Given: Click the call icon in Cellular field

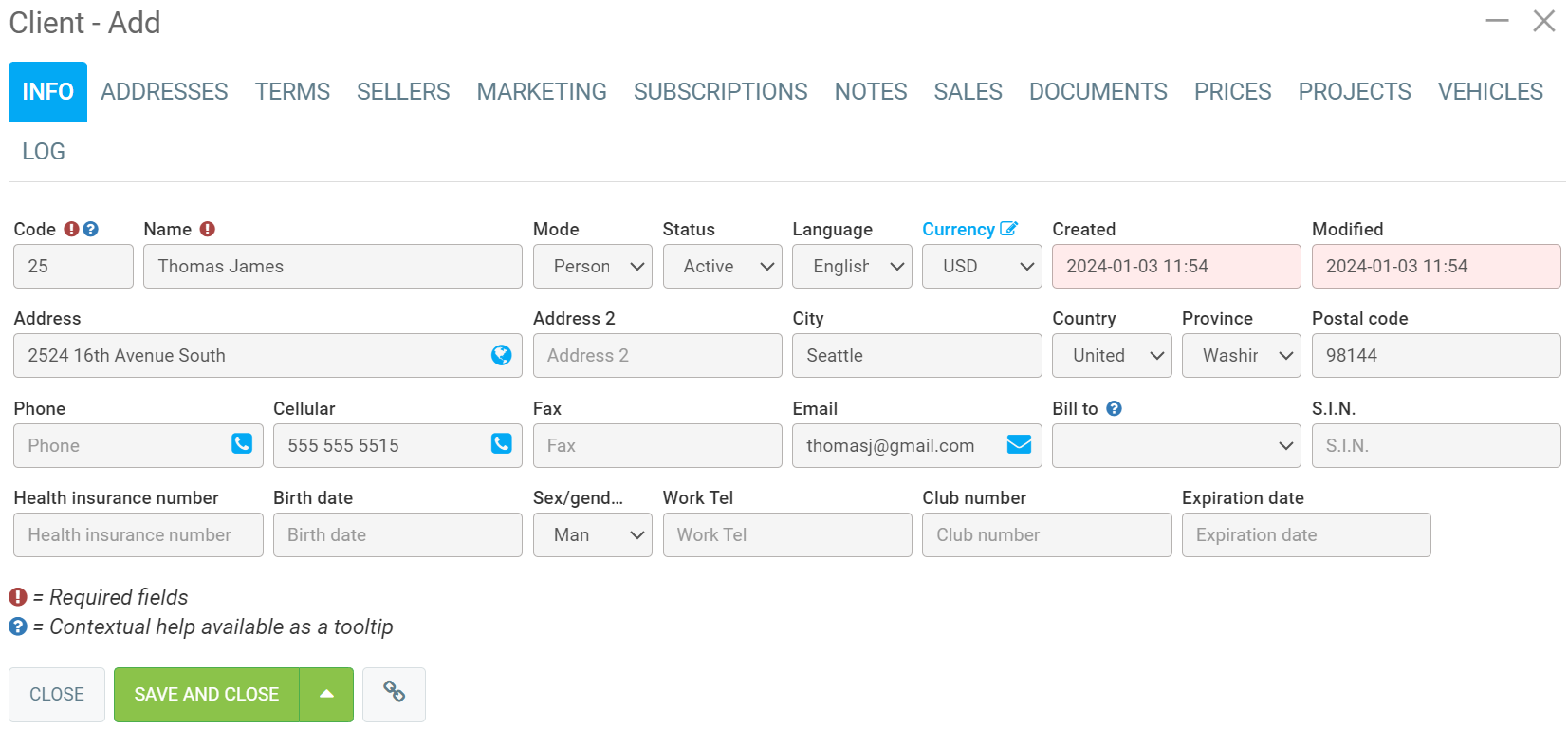Looking at the screenshot, I should coord(501,444).
